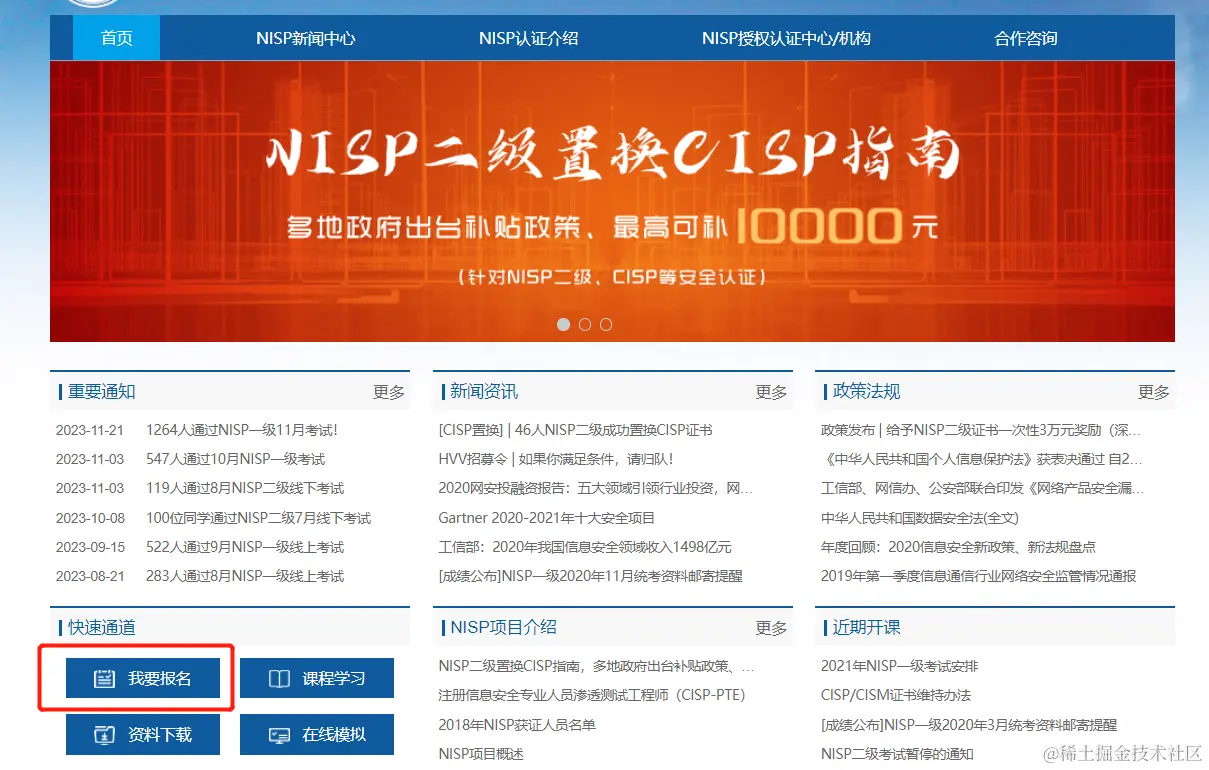This screenshot has height=770, width=1209.
Task: Open policy 中华人民共和国数据安全法(全文)
Action: tap(920, 518)
